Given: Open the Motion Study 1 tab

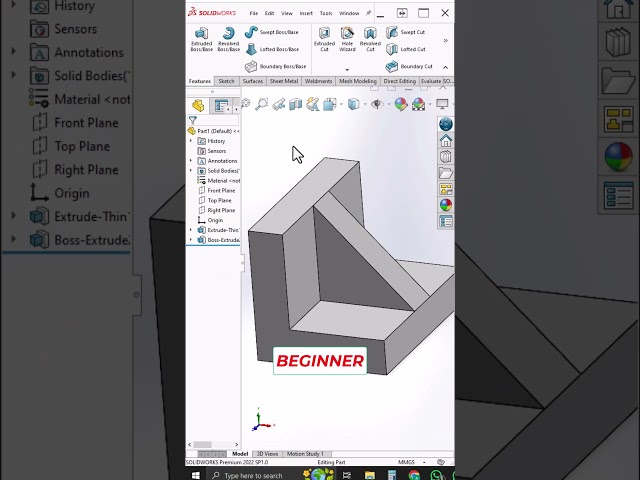Looking at the screenshot, I should click(x=305, y=454).
